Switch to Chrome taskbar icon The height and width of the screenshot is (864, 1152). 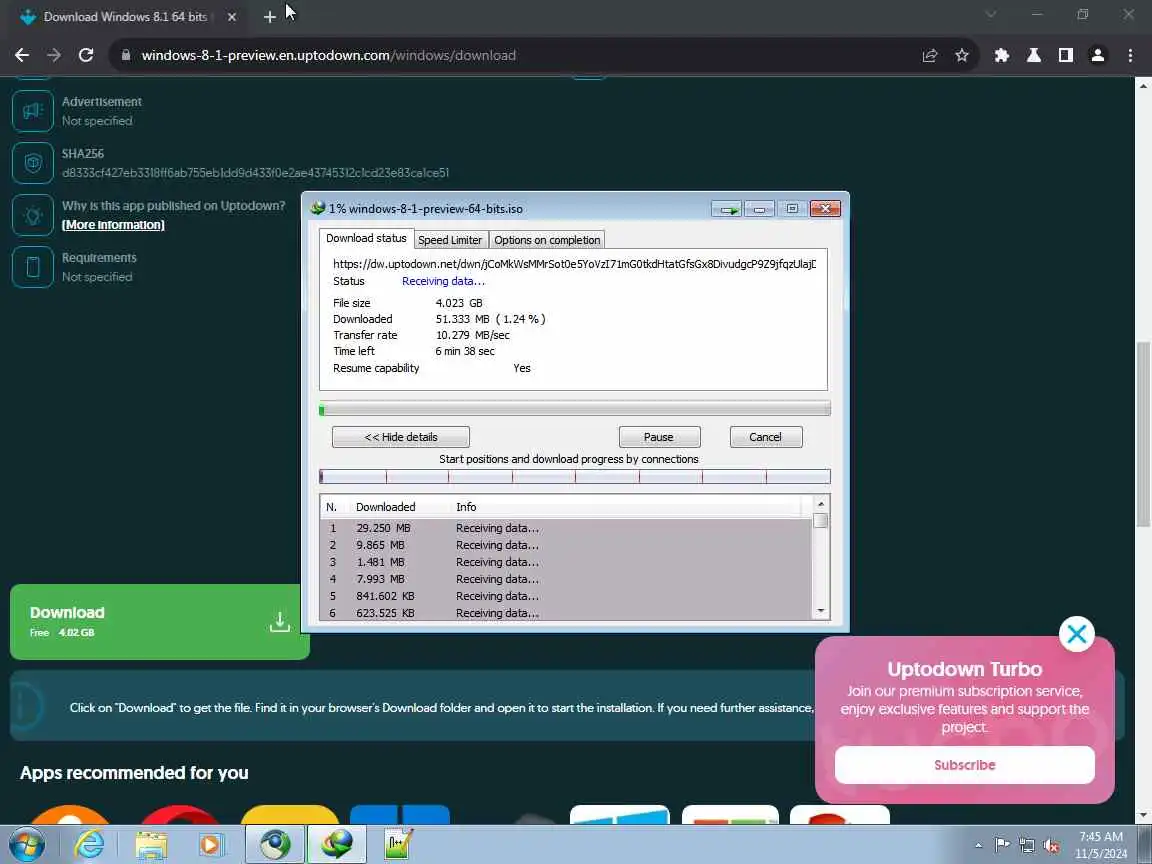point(275,844)
